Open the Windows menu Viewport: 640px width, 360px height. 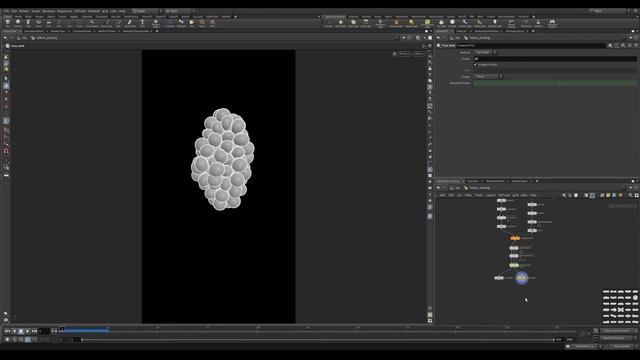tap(48, 11)
